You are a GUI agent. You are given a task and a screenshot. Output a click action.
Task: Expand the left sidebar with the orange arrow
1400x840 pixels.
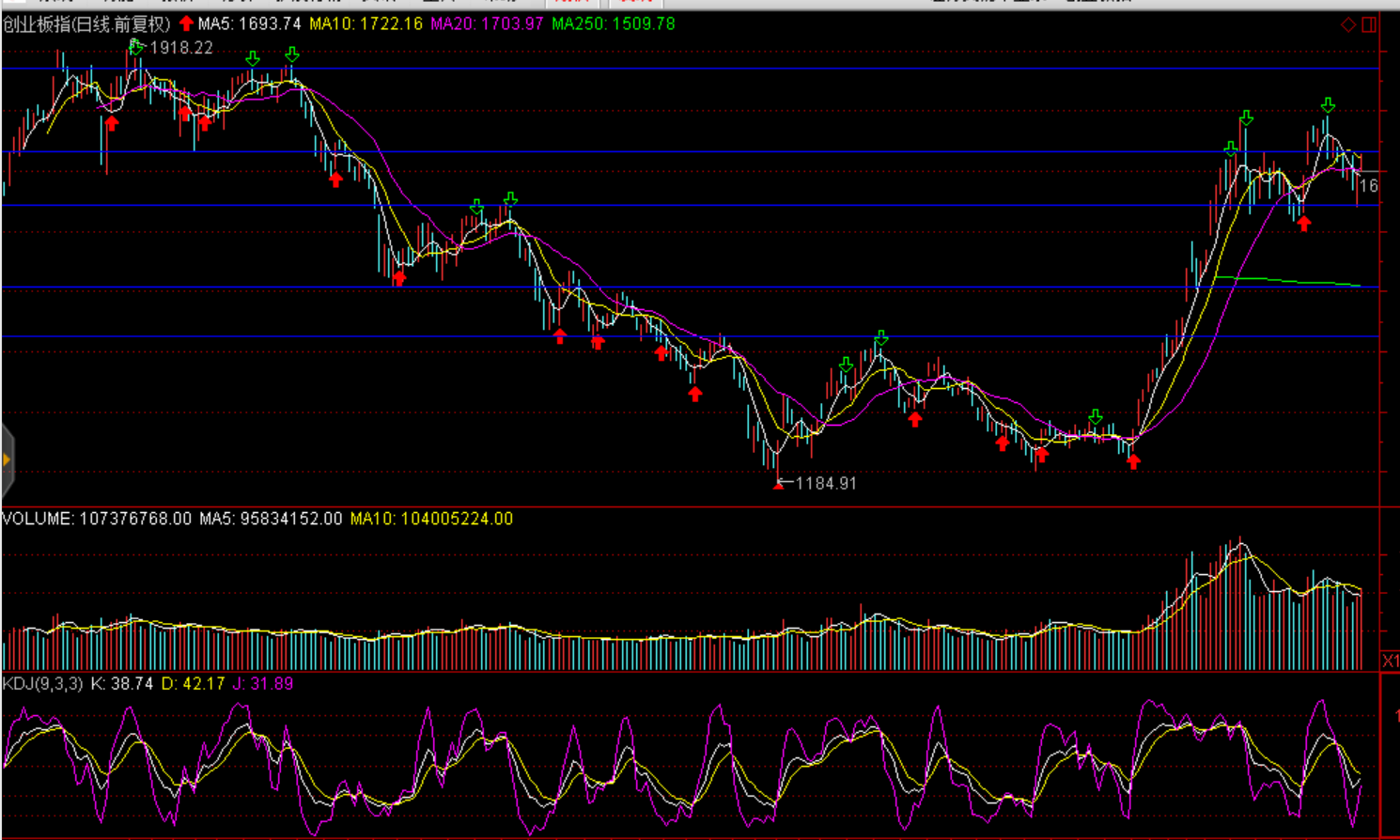tap(7, 459)
